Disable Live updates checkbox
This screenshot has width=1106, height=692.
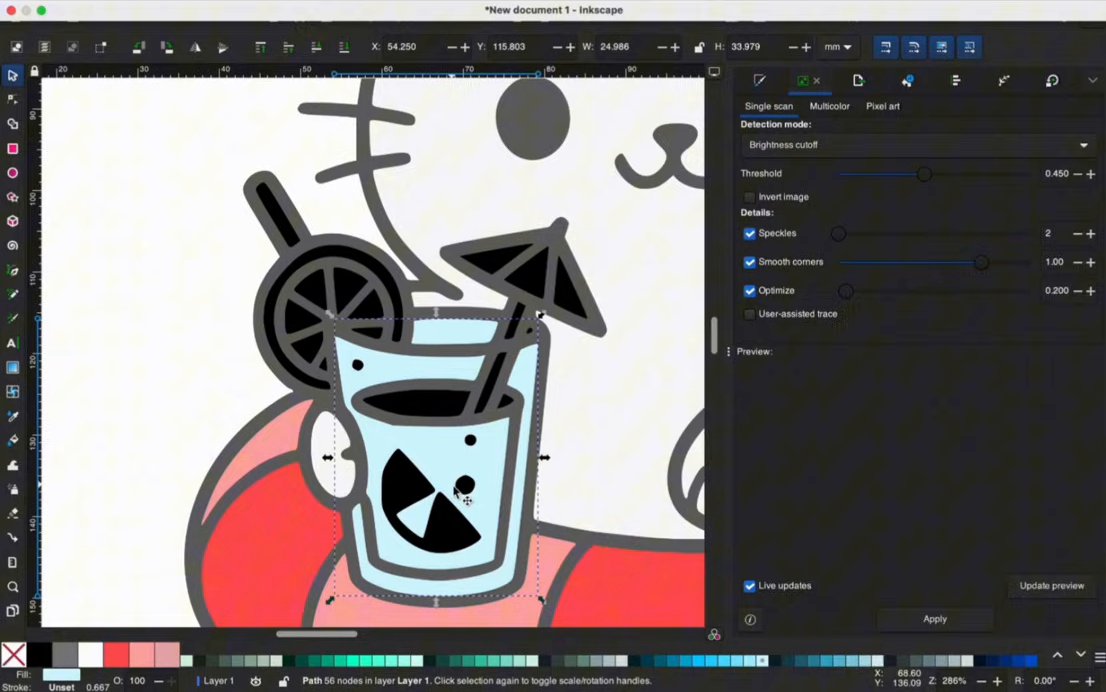tap(749, 586)
